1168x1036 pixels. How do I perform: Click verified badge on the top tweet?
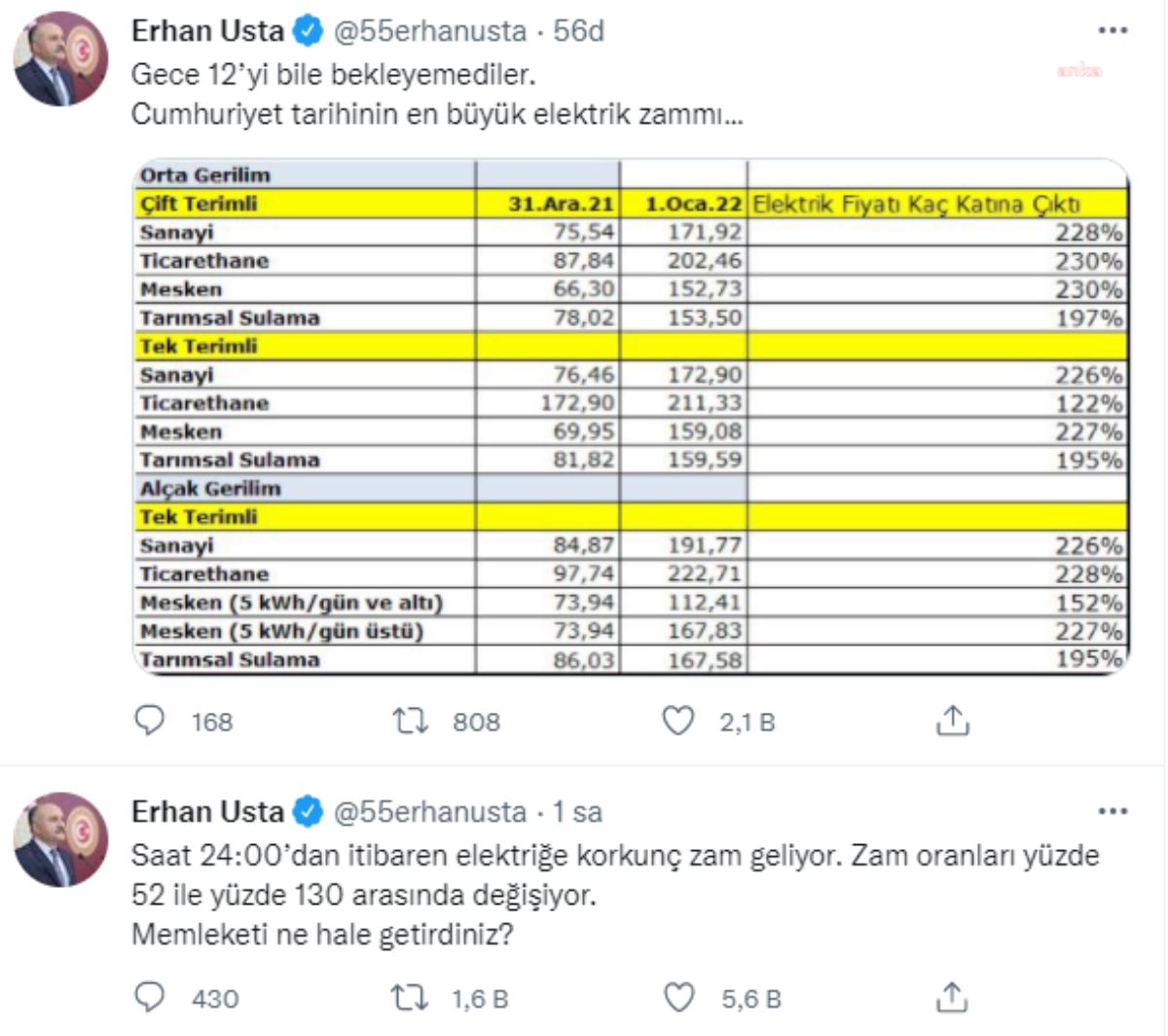[309, 32]
